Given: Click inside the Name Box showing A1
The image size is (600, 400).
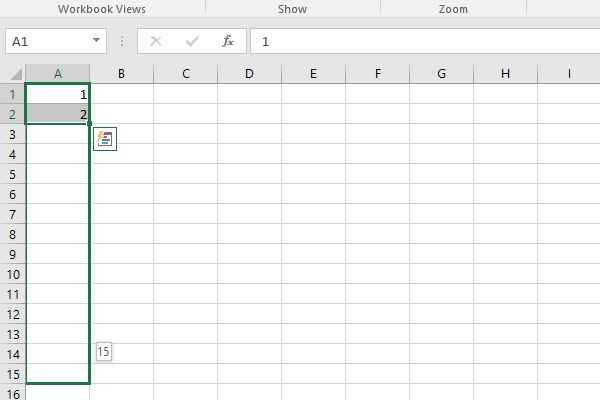Looking at the screenshot, I should pos(45,42).
